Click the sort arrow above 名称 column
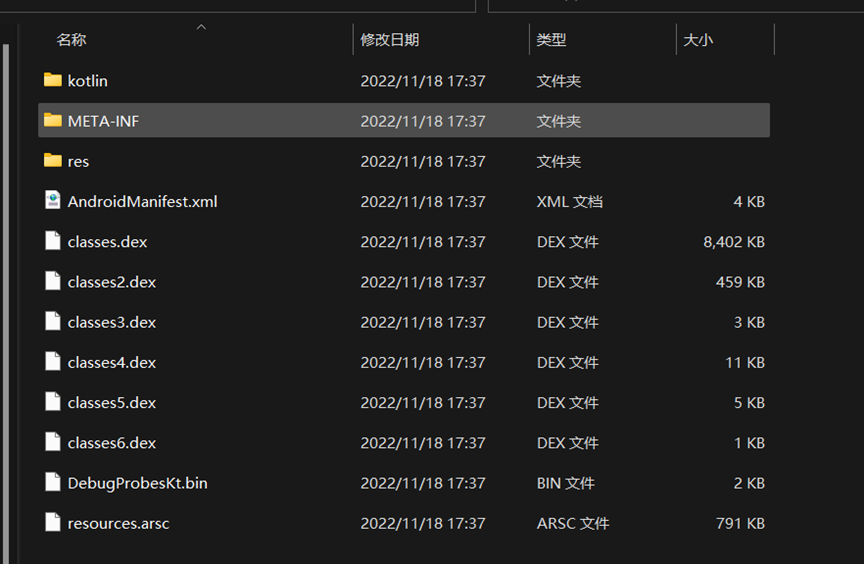The height and width of the screenshot is (564, 864). 201,27
